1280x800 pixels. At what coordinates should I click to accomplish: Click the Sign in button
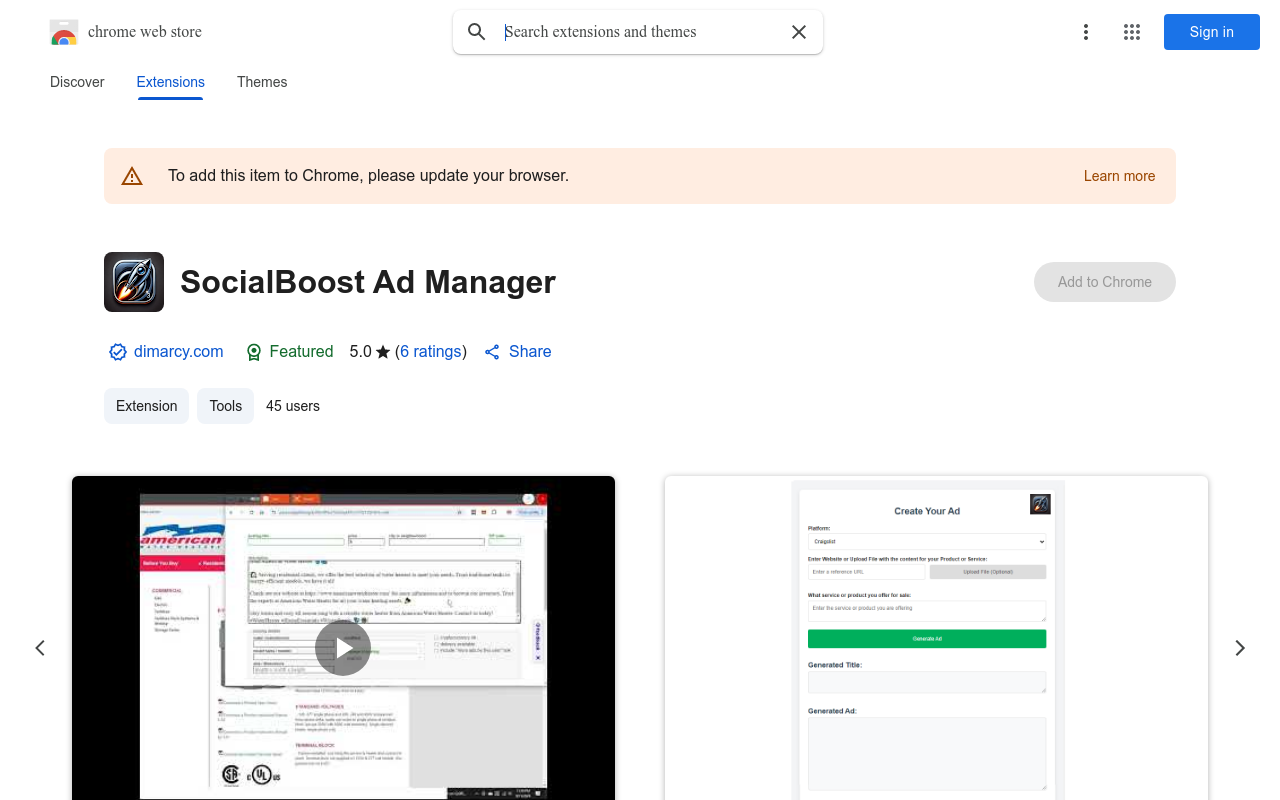pos(1212,32)
